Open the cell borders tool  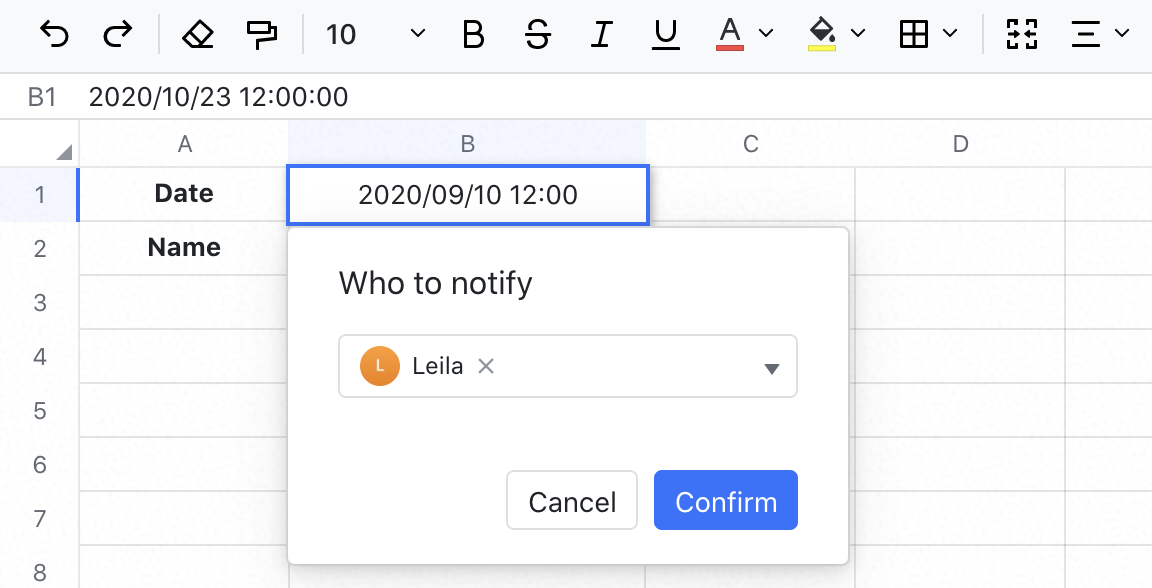point(916,35)
